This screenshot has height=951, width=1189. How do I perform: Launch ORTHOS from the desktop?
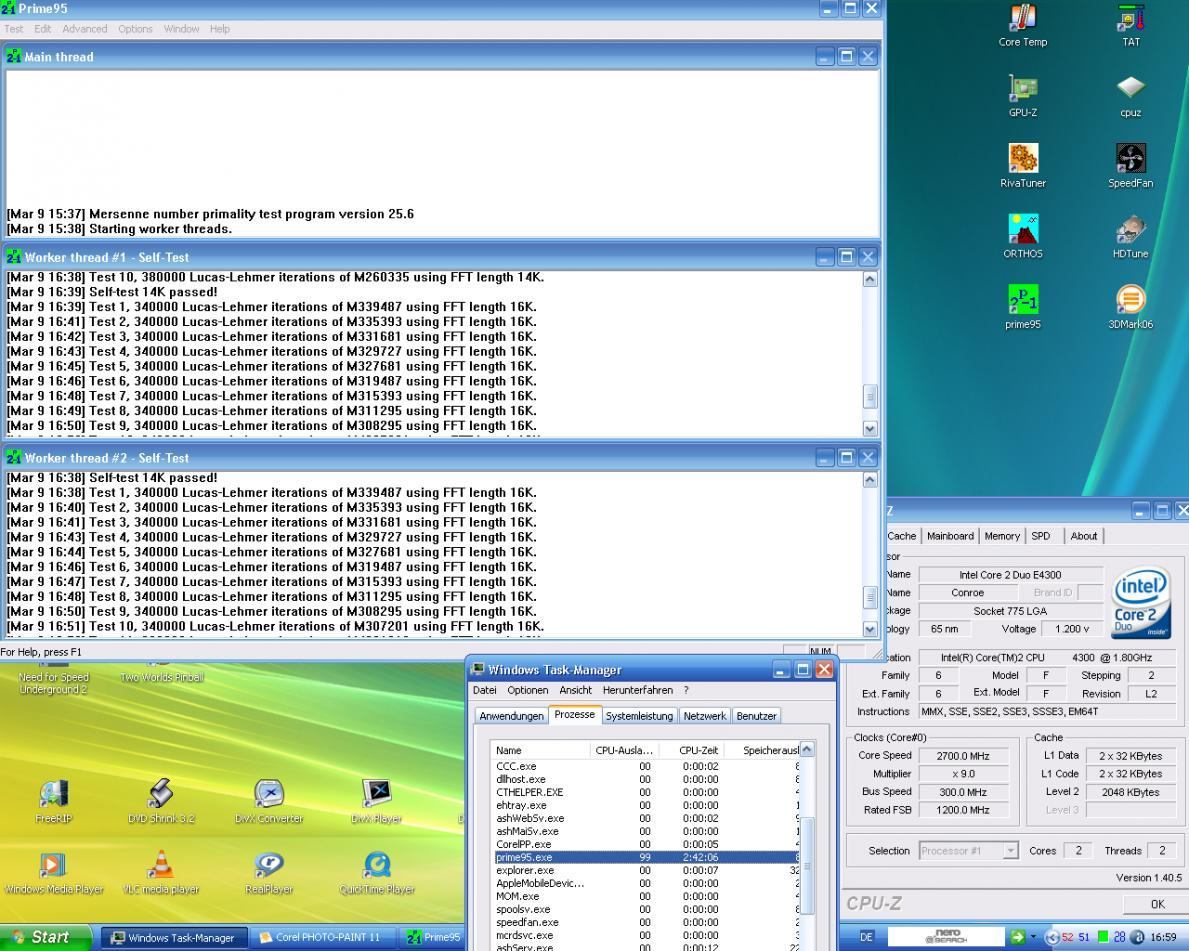tap(1022, 237)
